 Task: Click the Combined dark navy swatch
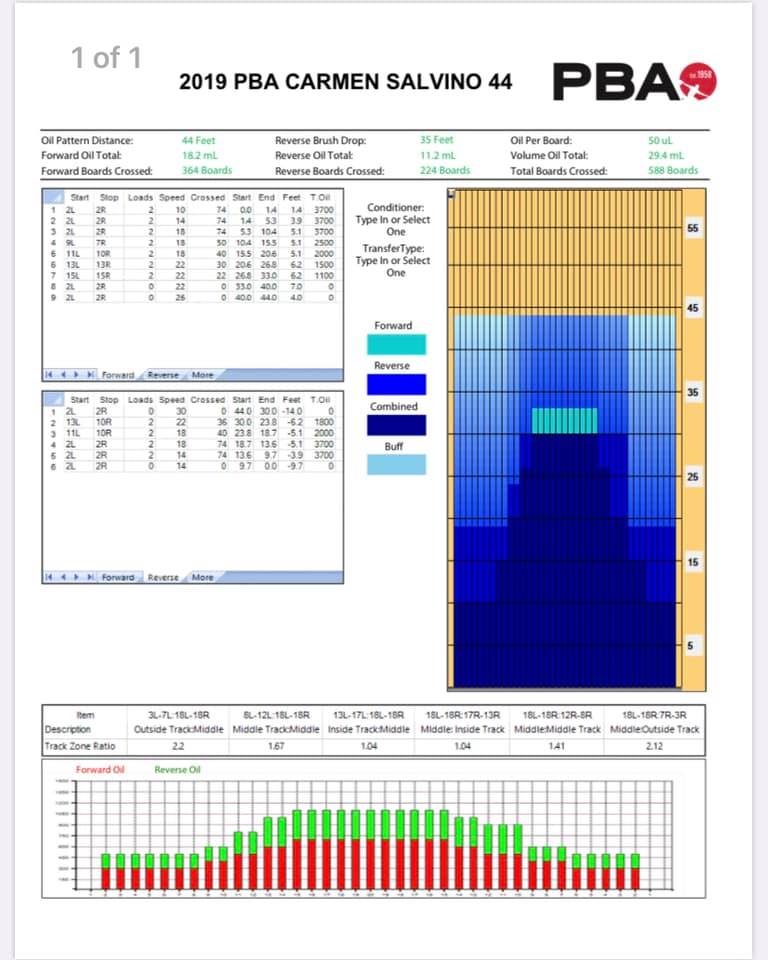(396, 426)
